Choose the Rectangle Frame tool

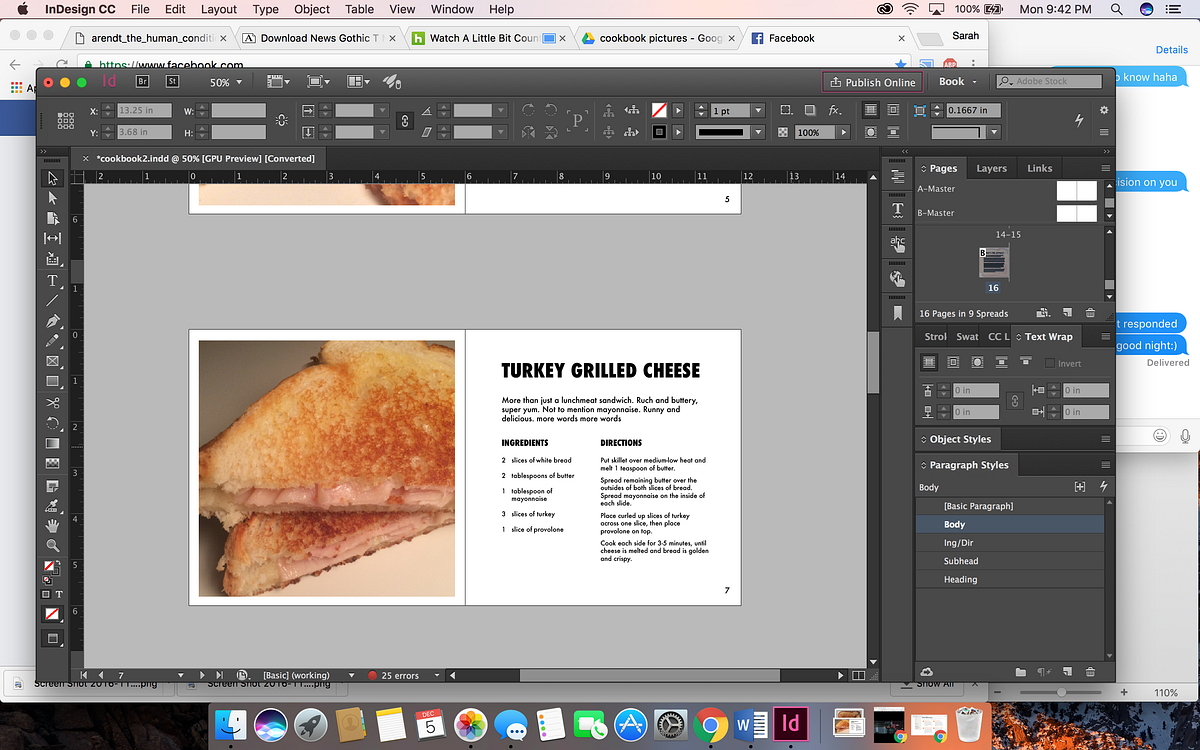tap(52, 361)
